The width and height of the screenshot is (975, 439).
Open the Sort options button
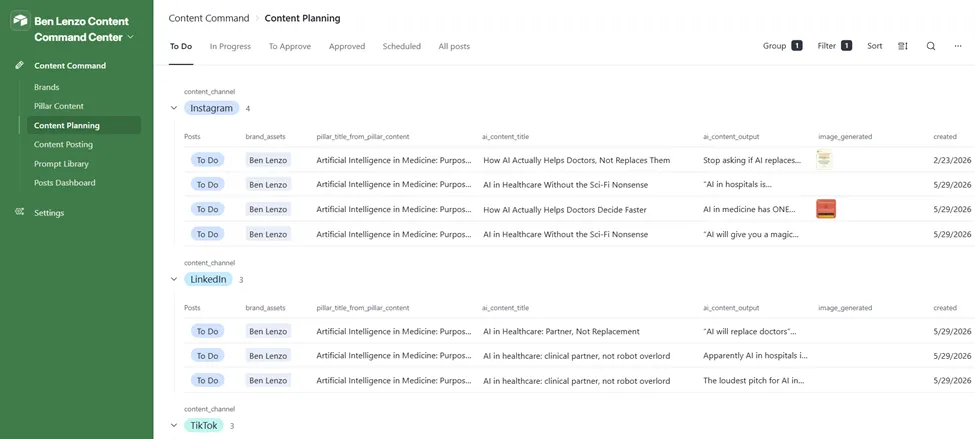[x=875, y=46]
